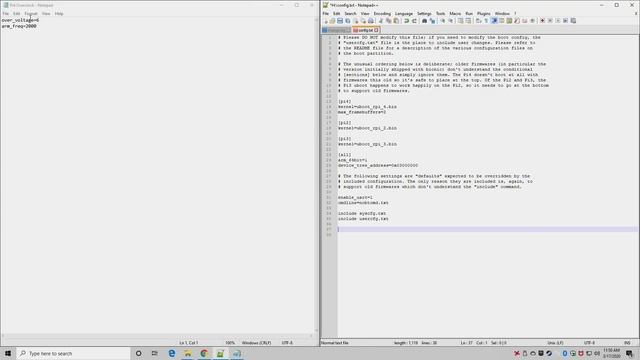Open Google Chrome from the taskbar
The width and height of the screenshot is (640, 360).
pos(204,353)
